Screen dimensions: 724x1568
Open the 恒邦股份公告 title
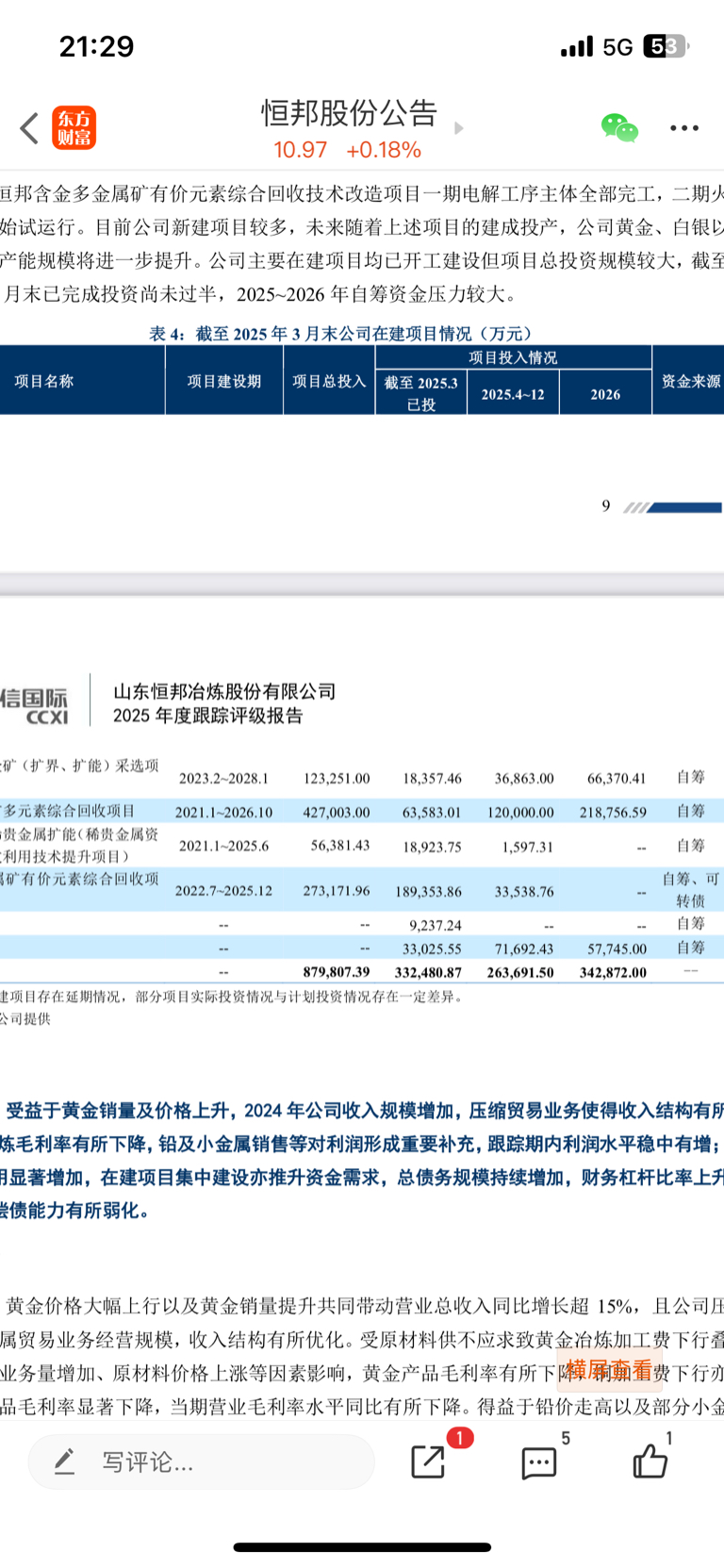(350, 113)
